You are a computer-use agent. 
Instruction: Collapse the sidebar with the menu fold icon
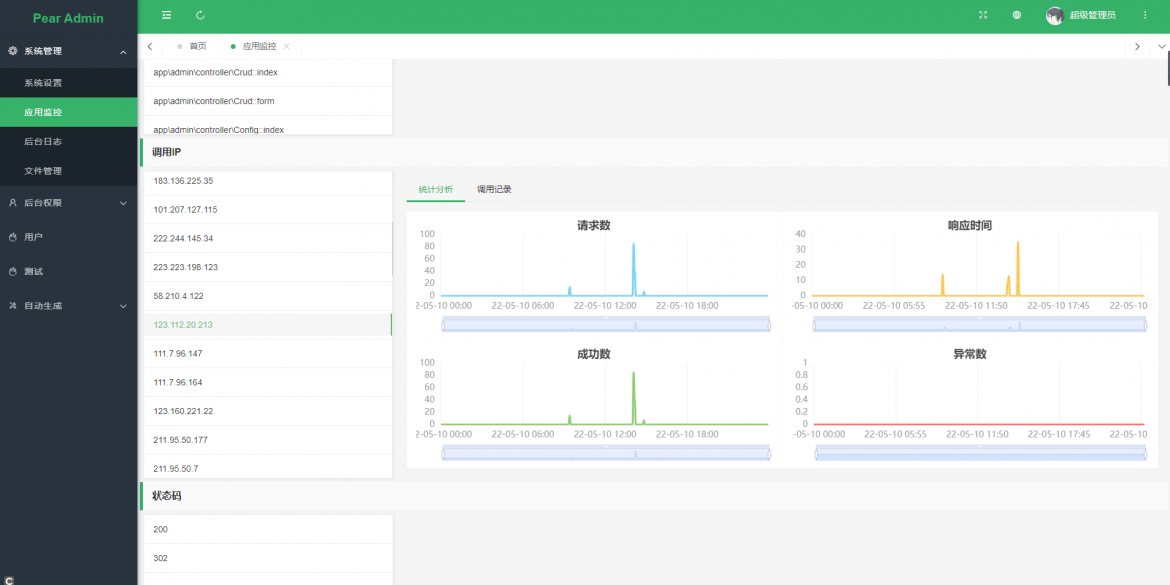(x=166, y=15)
